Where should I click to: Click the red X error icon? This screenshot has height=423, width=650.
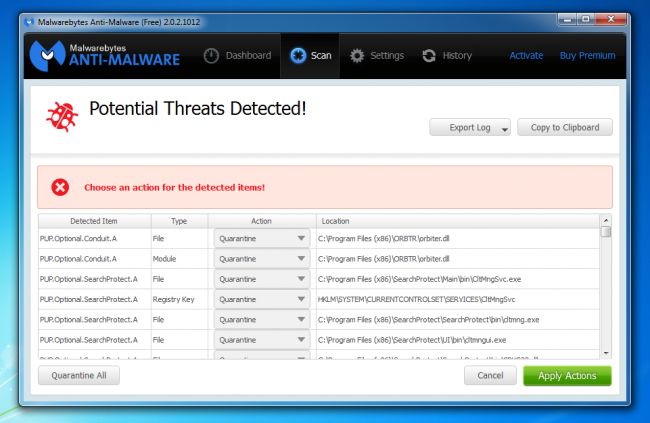60,187
